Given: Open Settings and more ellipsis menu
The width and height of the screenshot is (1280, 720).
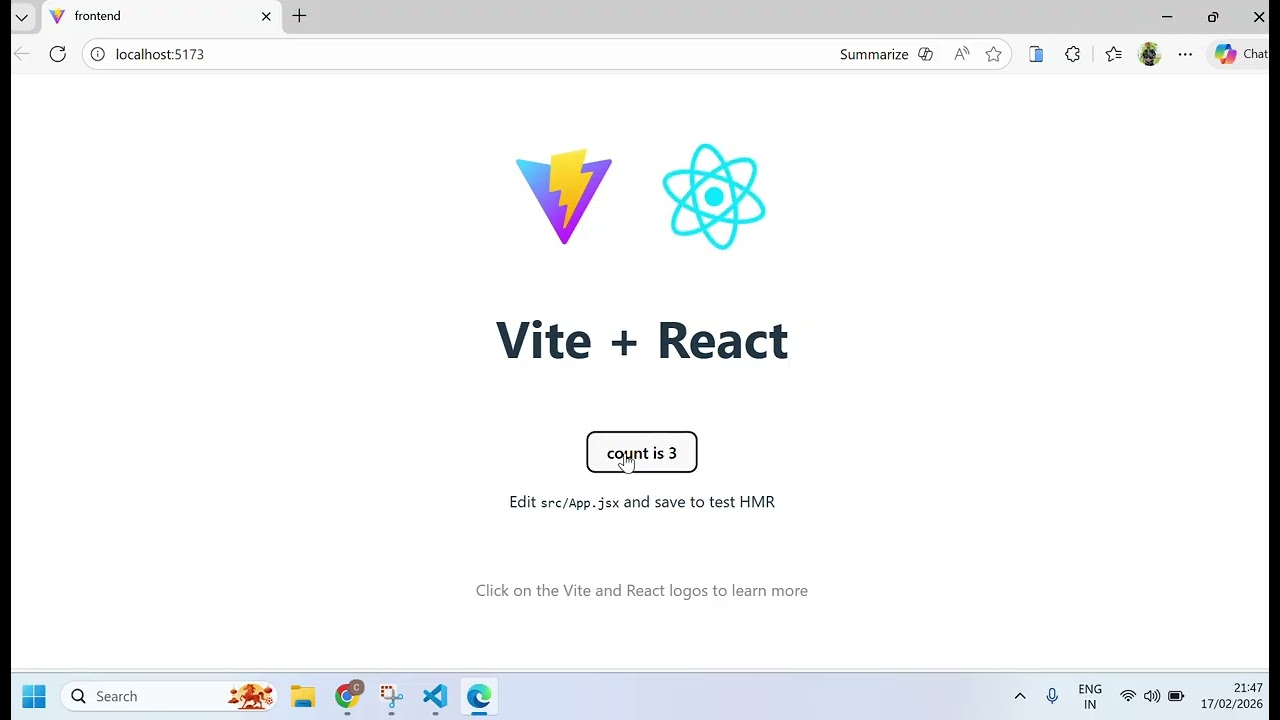Looking at the screenshot, I should click(x=1186, y=54).
